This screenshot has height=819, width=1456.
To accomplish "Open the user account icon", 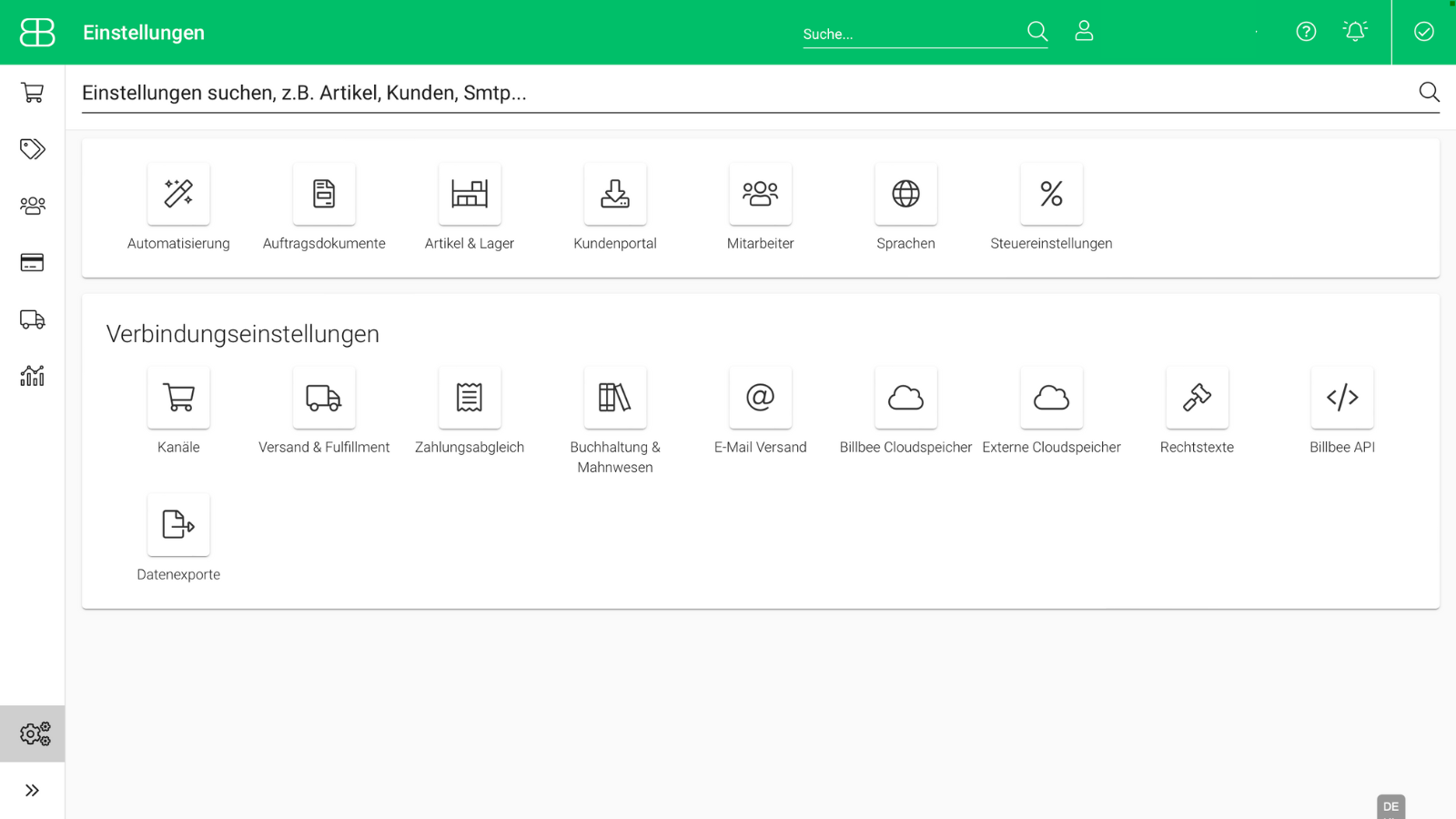I will click(1084, 31).
